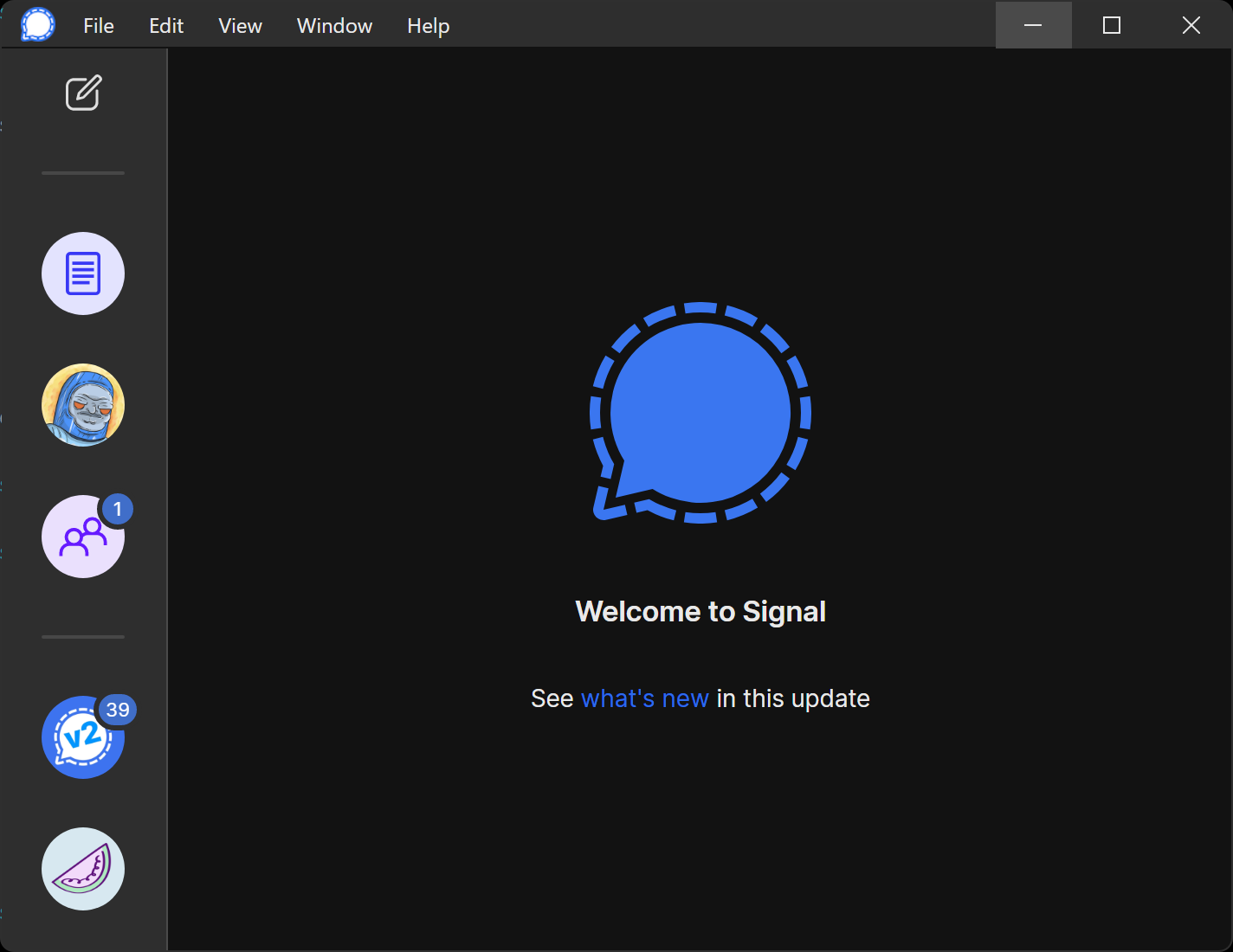Open the Note to Self conversation avatar
The image size is (1233, 952).
click(83, 273)
